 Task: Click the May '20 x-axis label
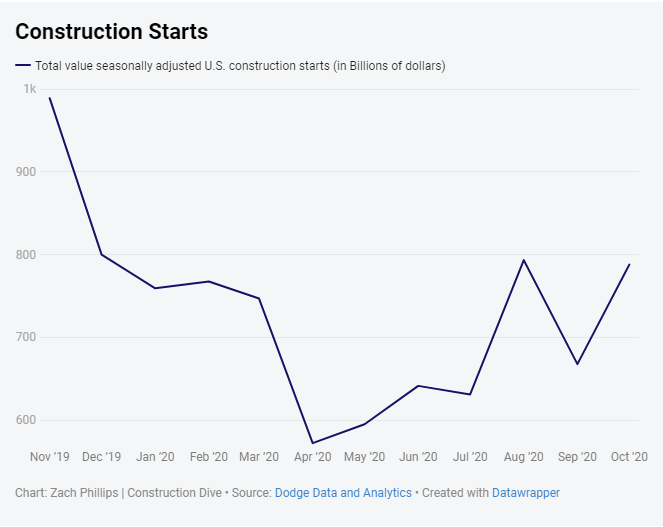coord(364,457)
